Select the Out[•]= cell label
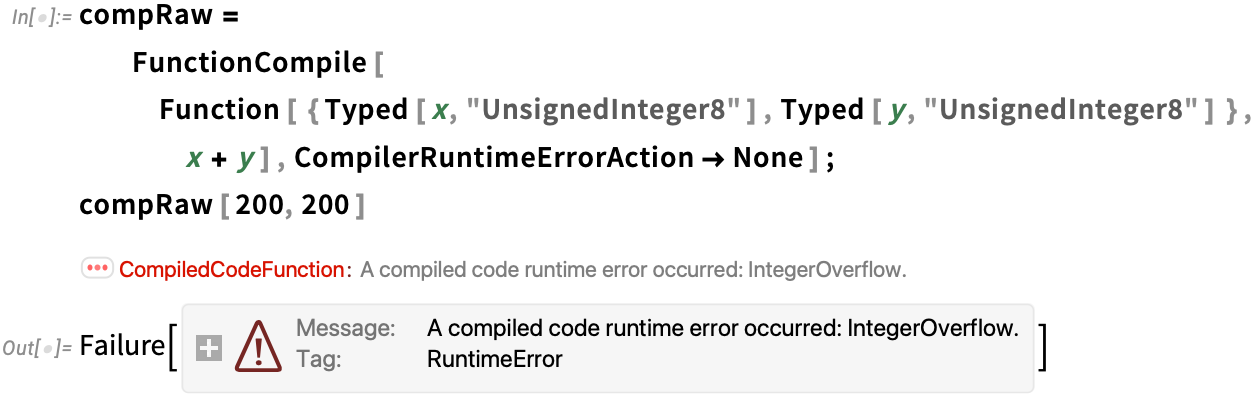The image size is (1260, 400). click(x=36, y=348)
